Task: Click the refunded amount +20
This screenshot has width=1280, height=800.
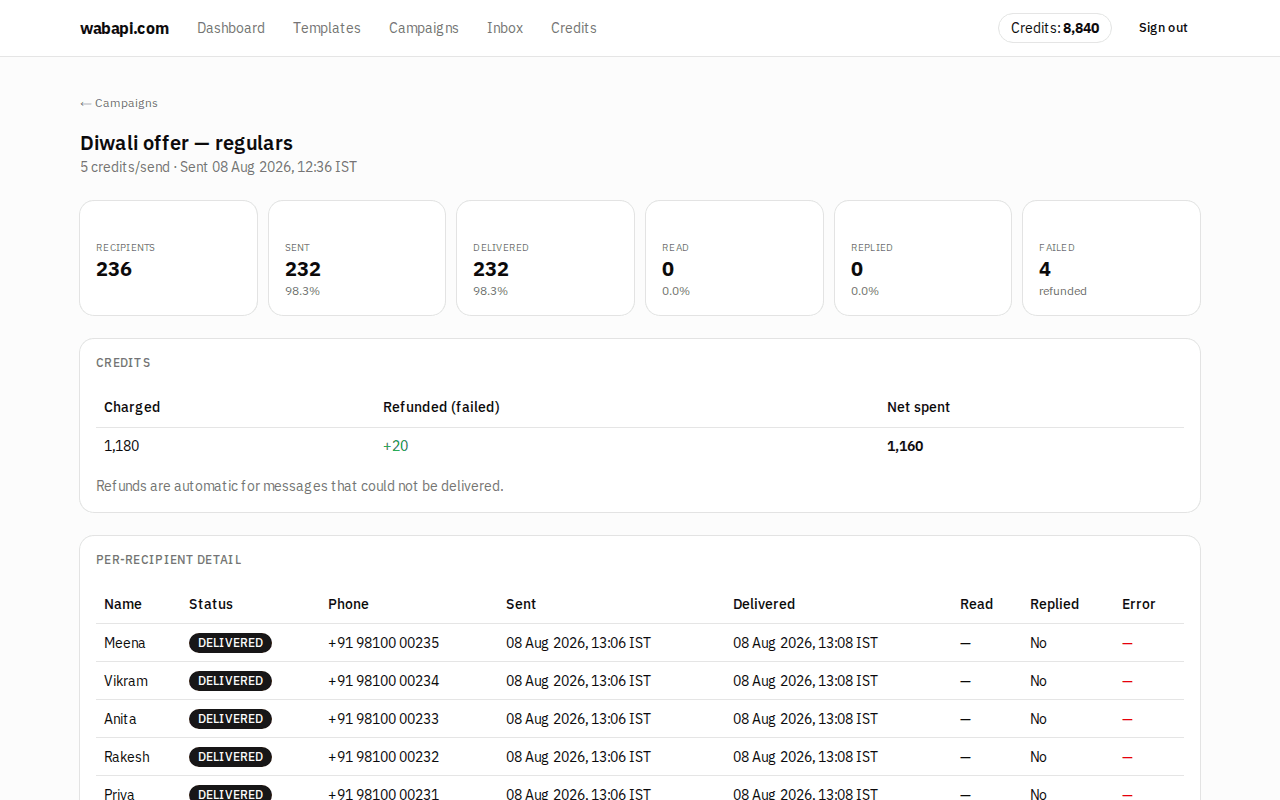Action: [x=396, y=446]
